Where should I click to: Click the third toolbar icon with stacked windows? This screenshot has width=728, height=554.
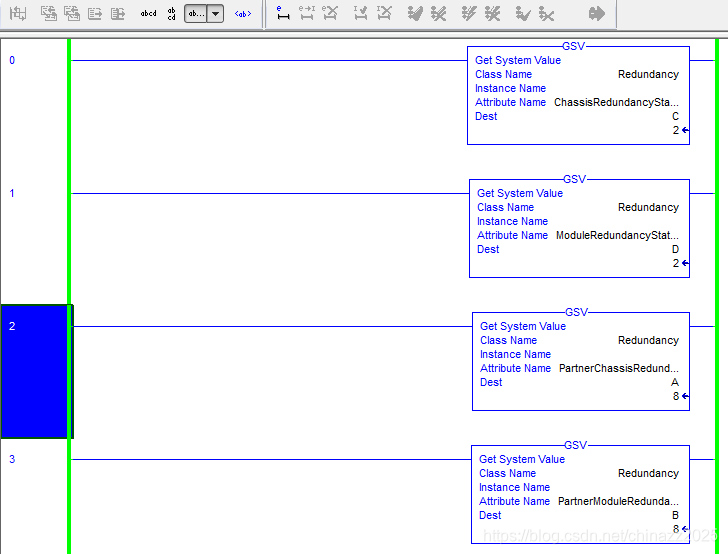coord(72,13)
